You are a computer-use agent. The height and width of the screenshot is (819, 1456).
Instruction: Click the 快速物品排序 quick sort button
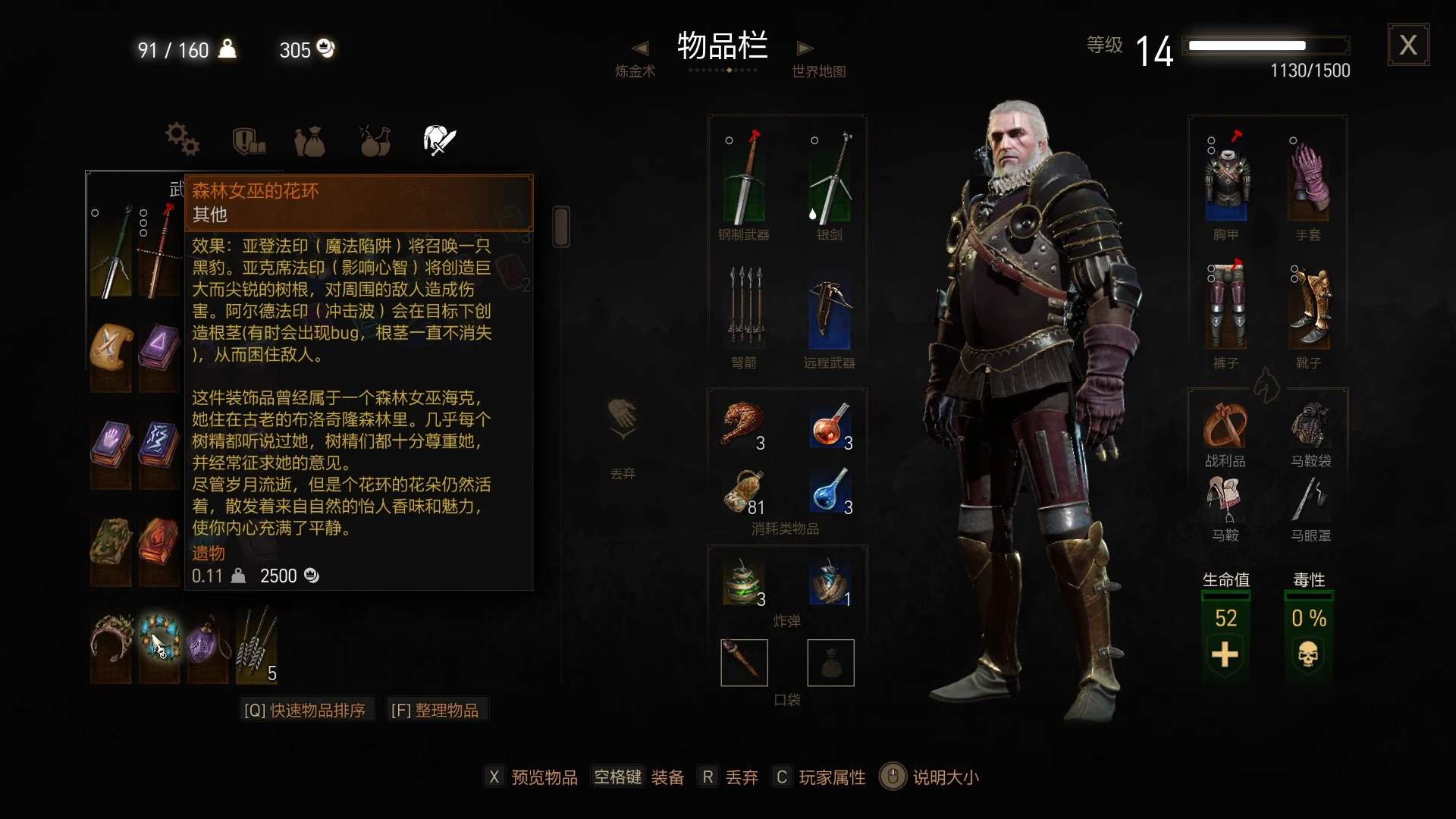tap(305, 711)
